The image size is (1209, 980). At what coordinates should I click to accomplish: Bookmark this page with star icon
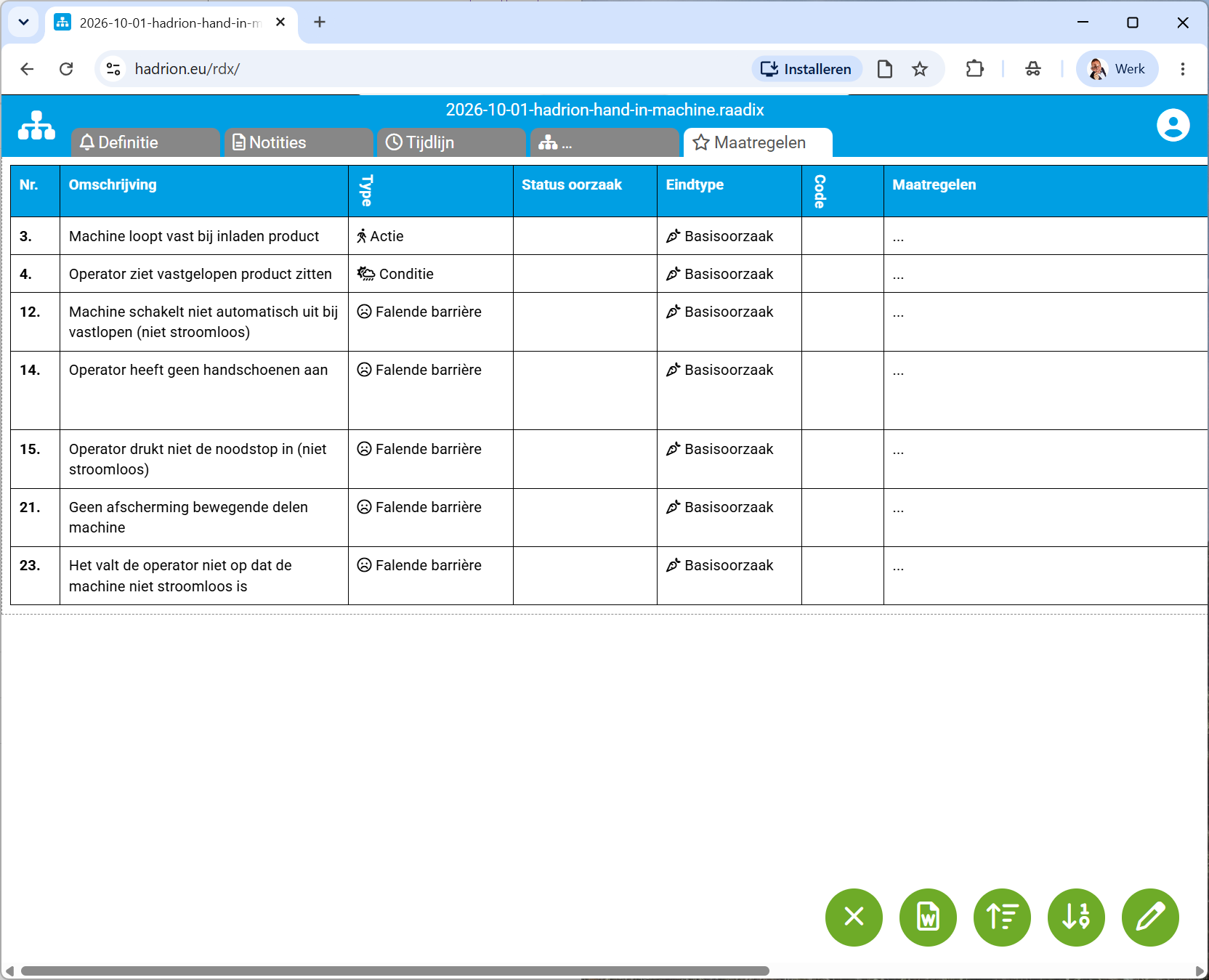pyautogui.click(x=920, y=69)
